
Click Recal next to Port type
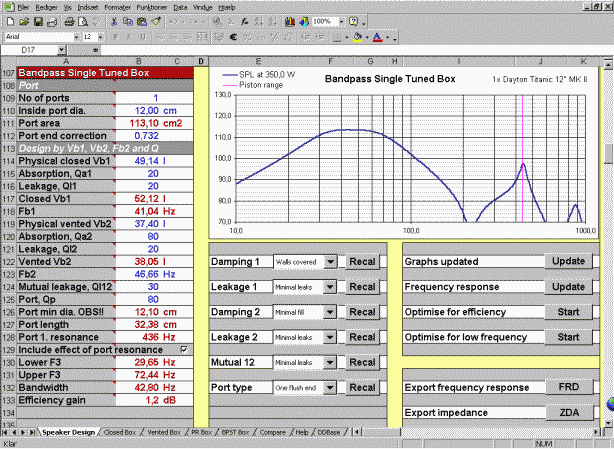click(x=362, y=388)
